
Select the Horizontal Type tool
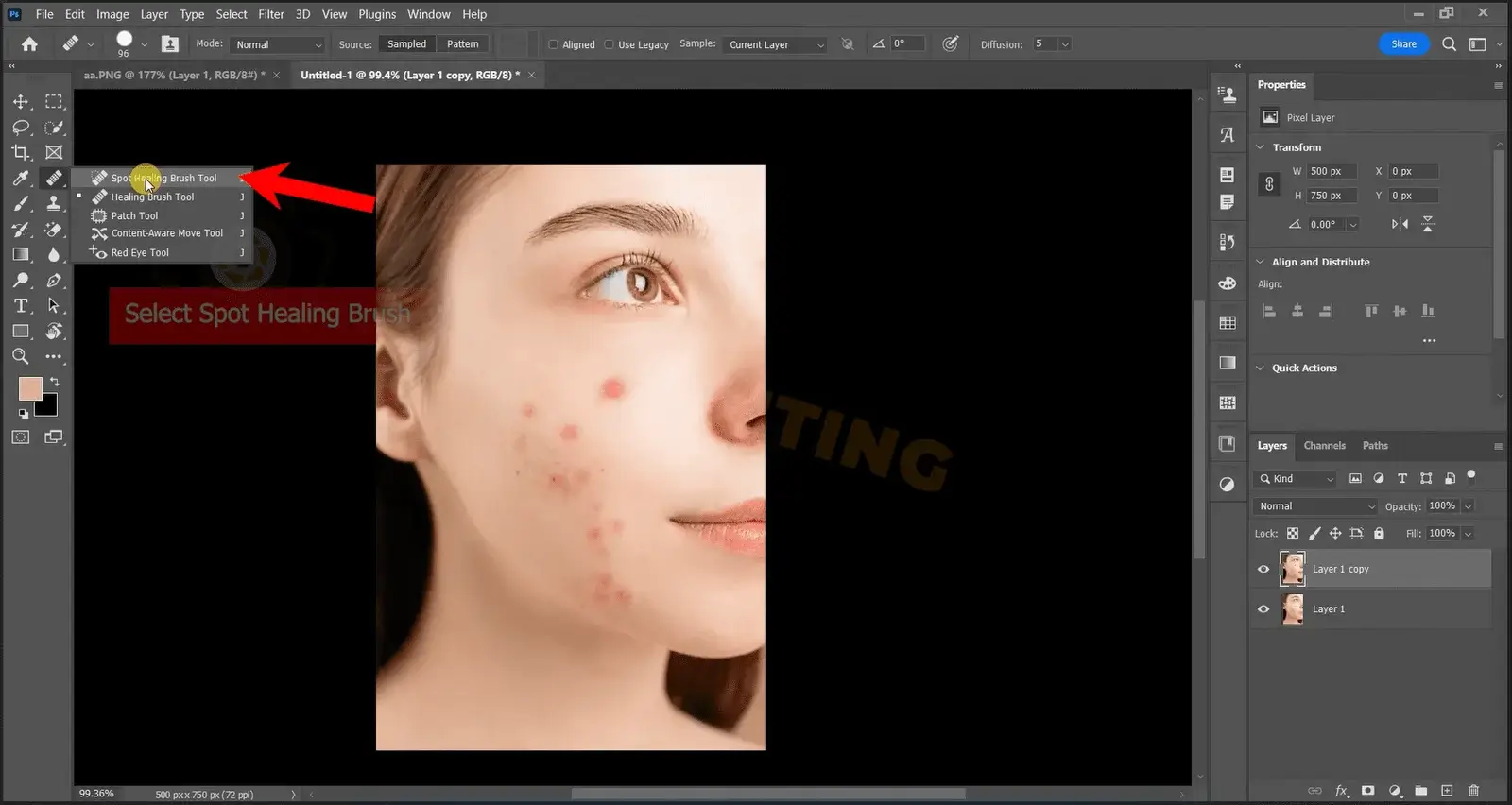(x=21, y=306)
